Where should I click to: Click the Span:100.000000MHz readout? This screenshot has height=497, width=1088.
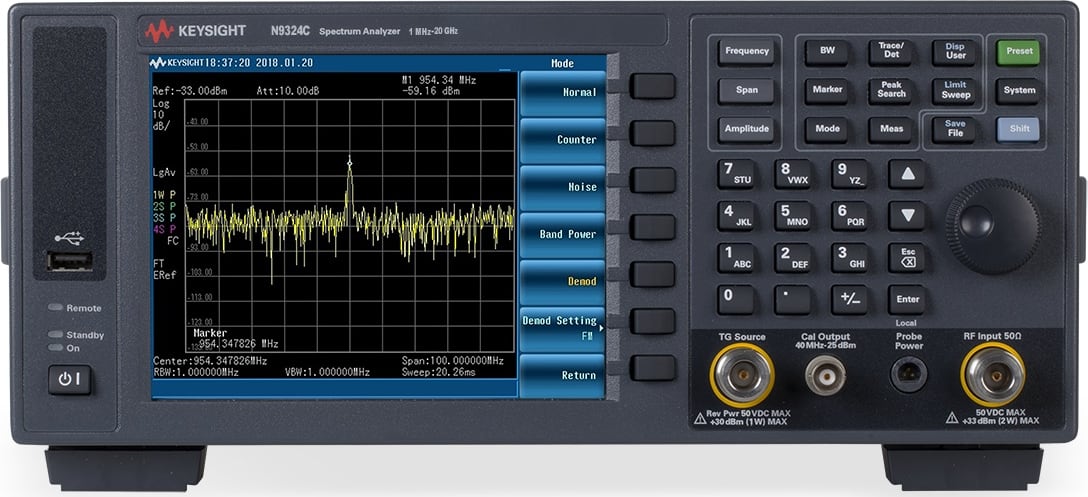[x=452, y=362]
